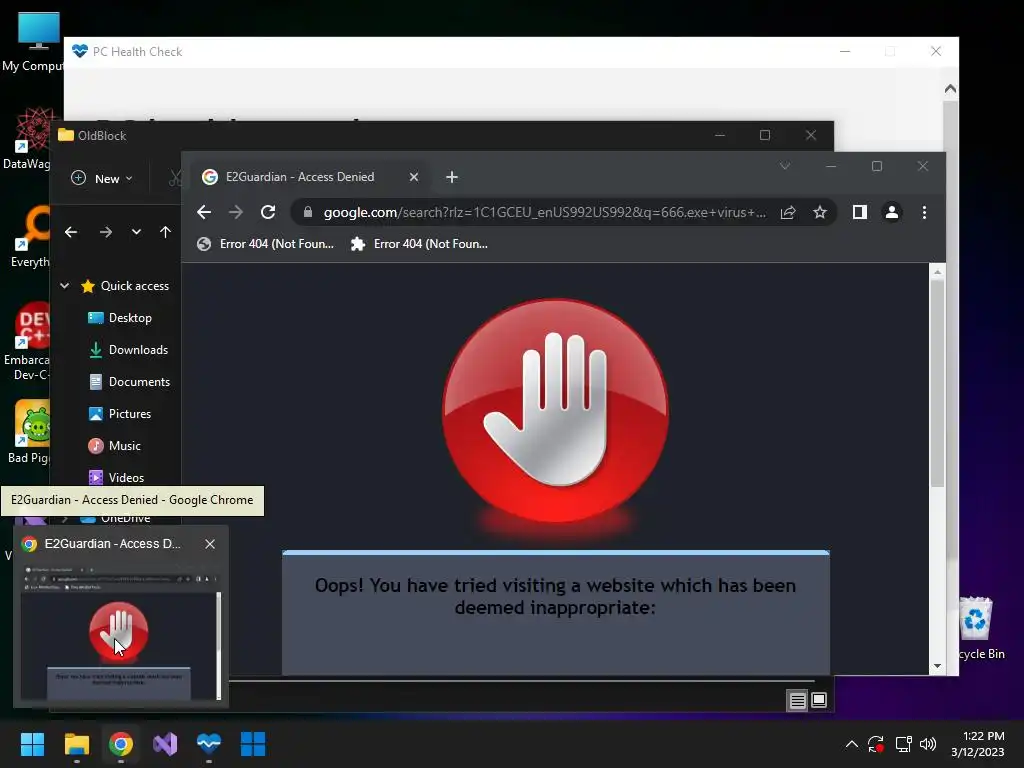Go back in Chrome browser

click(204, 212)
